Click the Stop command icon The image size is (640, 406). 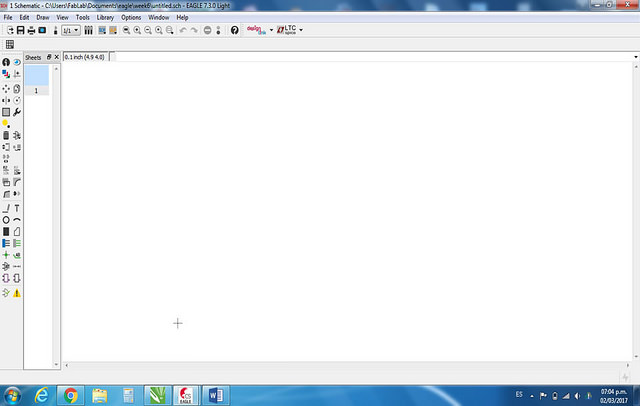point(207,30)
